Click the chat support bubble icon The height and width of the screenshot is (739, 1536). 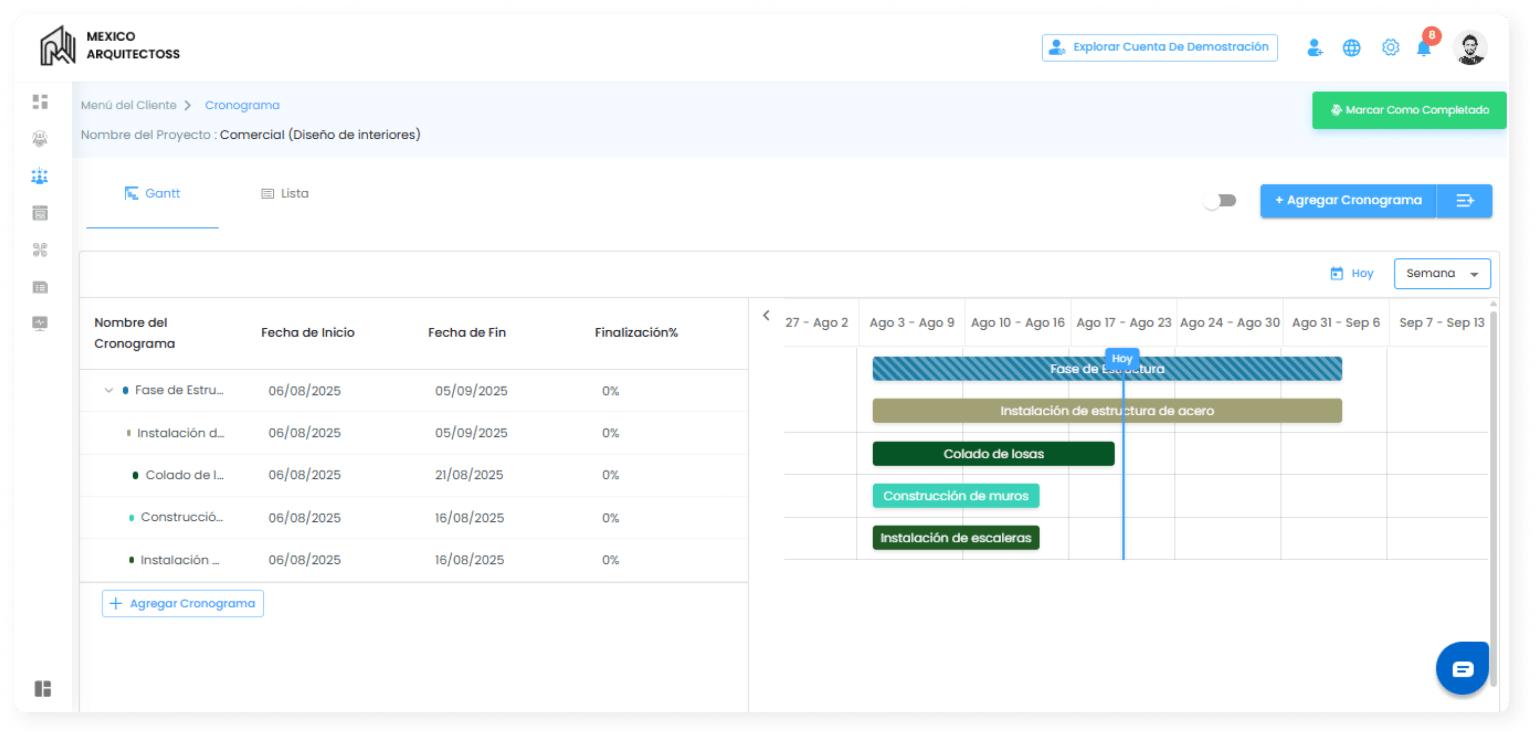[x=1462, y=669]
